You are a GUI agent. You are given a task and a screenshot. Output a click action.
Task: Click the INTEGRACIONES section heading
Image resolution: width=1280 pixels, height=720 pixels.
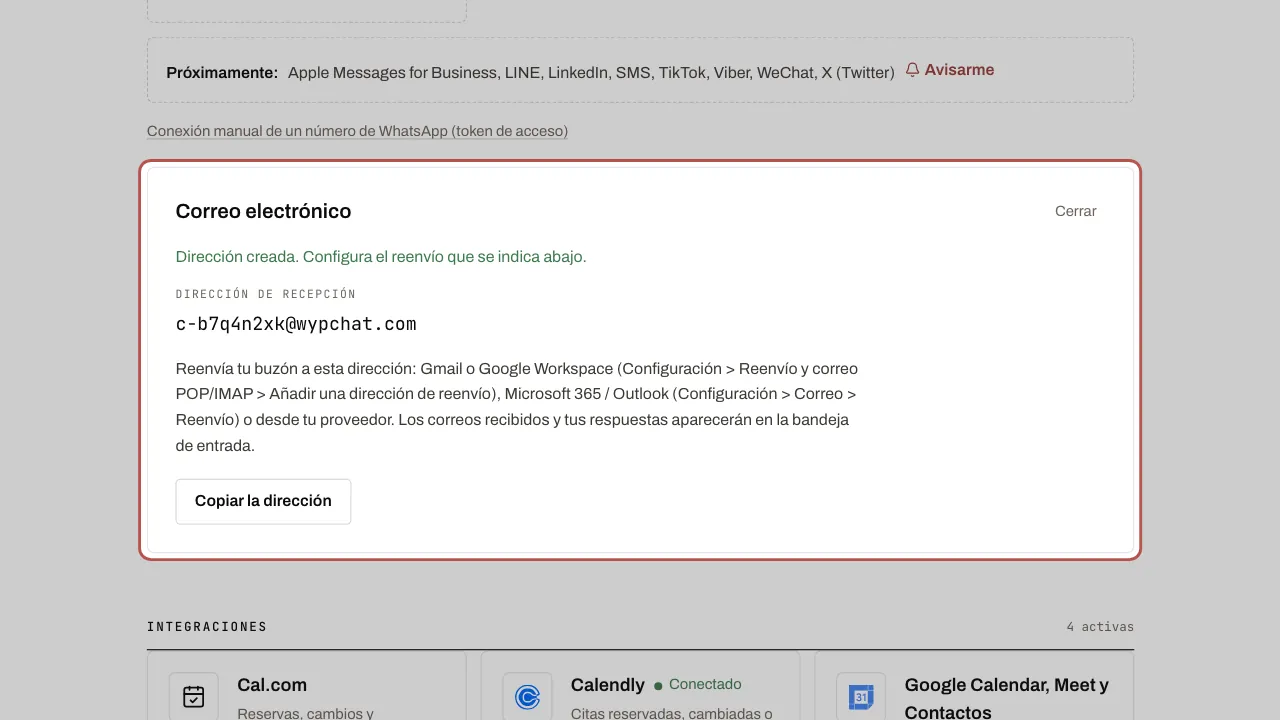pyautogui.click(x=207, y=627)
